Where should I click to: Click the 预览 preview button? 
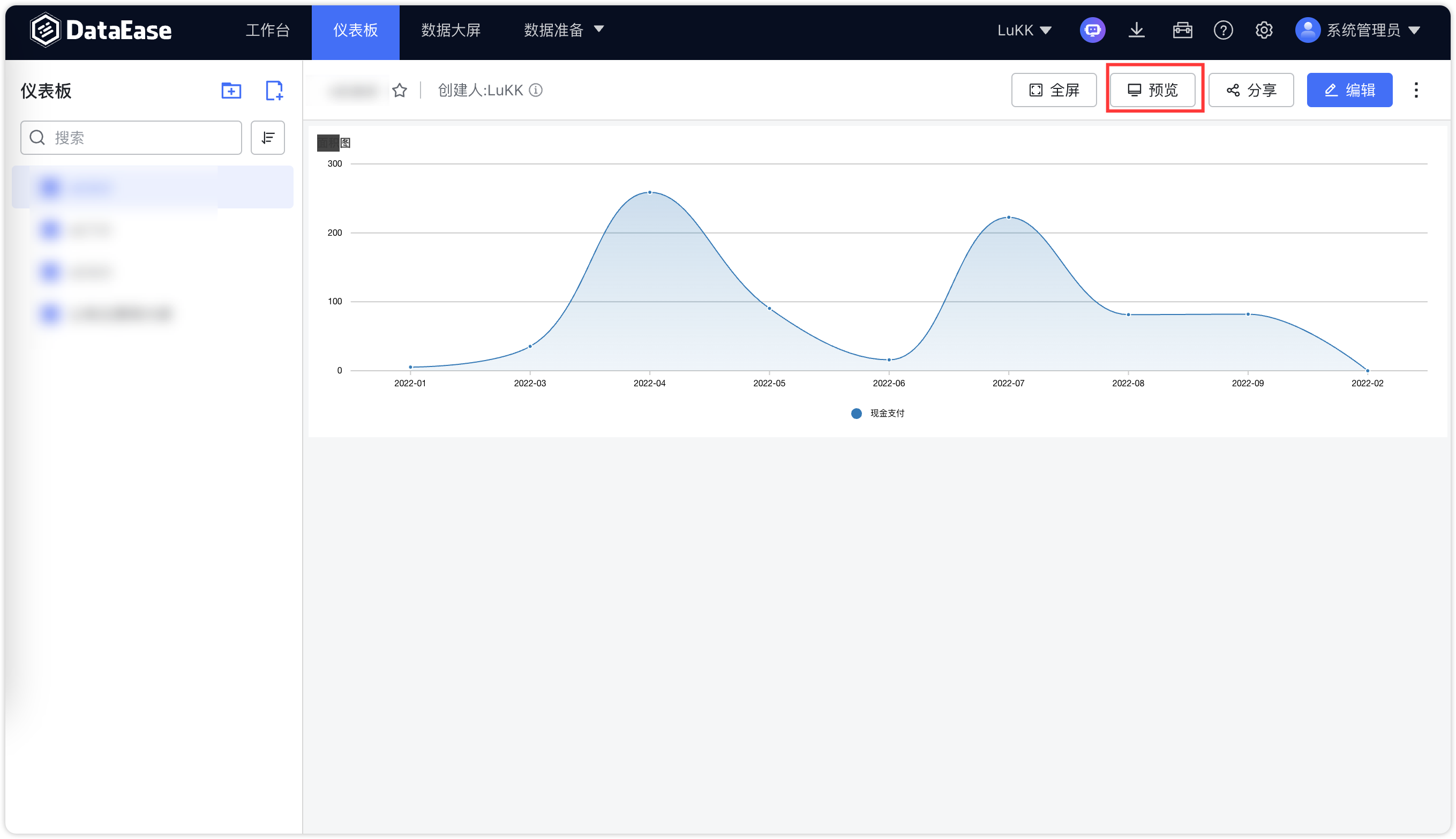tap(1152, 90)
